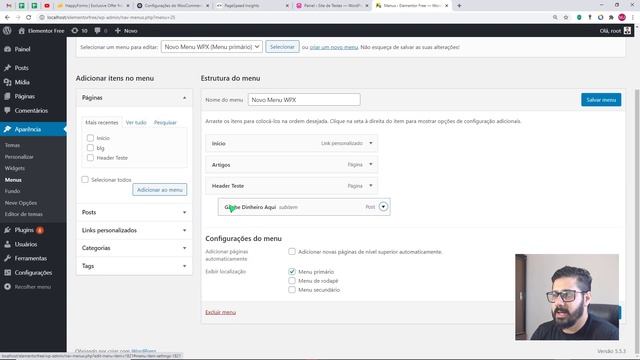Toggle Selecionar todos checkbox
The width and height of the screenshot is (640, 360).
tap(85, 180)
